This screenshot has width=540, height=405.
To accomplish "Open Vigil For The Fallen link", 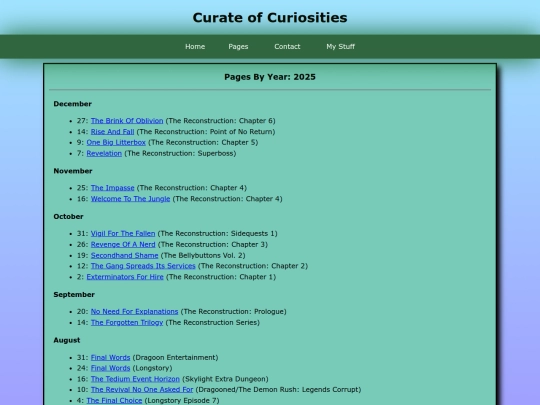I will 123,233.
